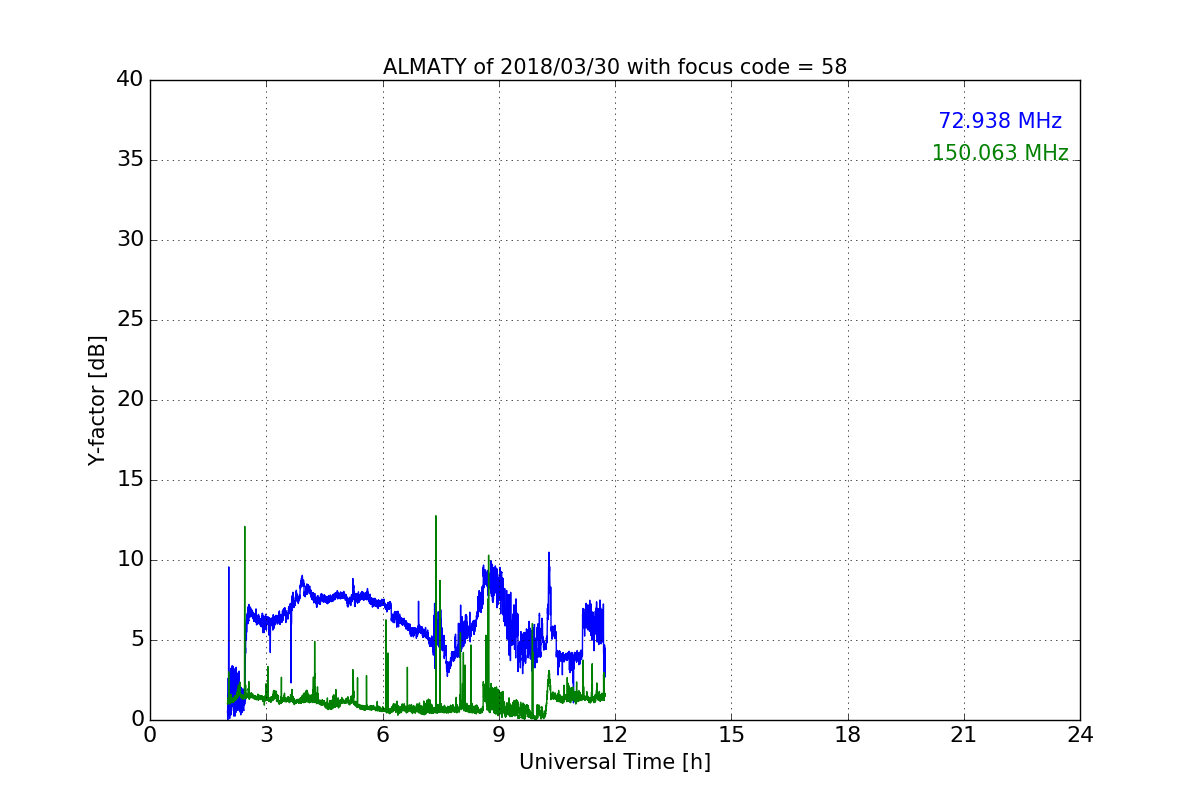Click the Y-factor [dB] axis label
The image size is (1200, 800).
pos(97,400)
